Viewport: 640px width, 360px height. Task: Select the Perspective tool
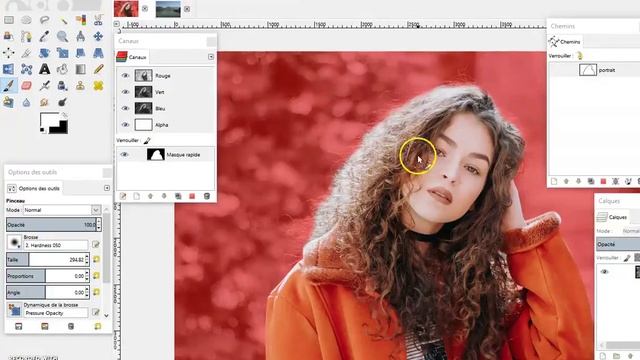click(98, 53)
